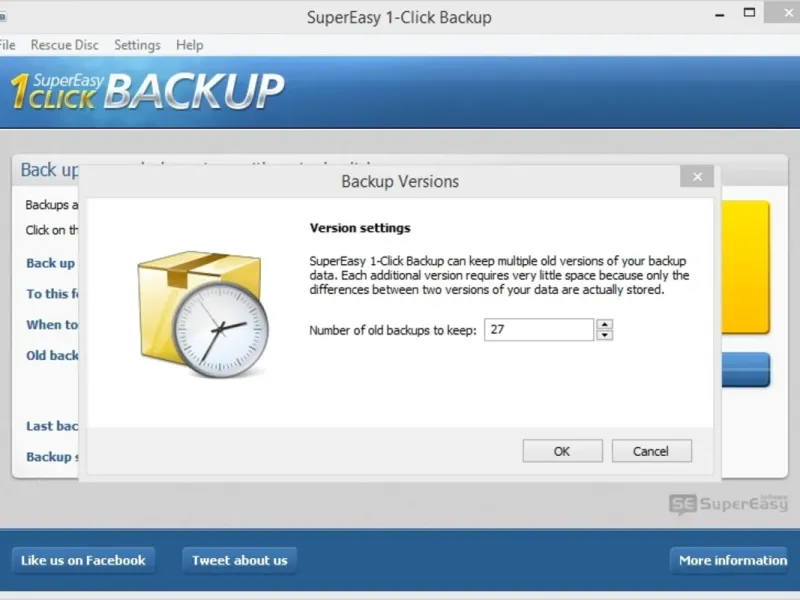Open the Help menu
The image size is (800, 600).
pyautogui.click(x=189, y=45)
